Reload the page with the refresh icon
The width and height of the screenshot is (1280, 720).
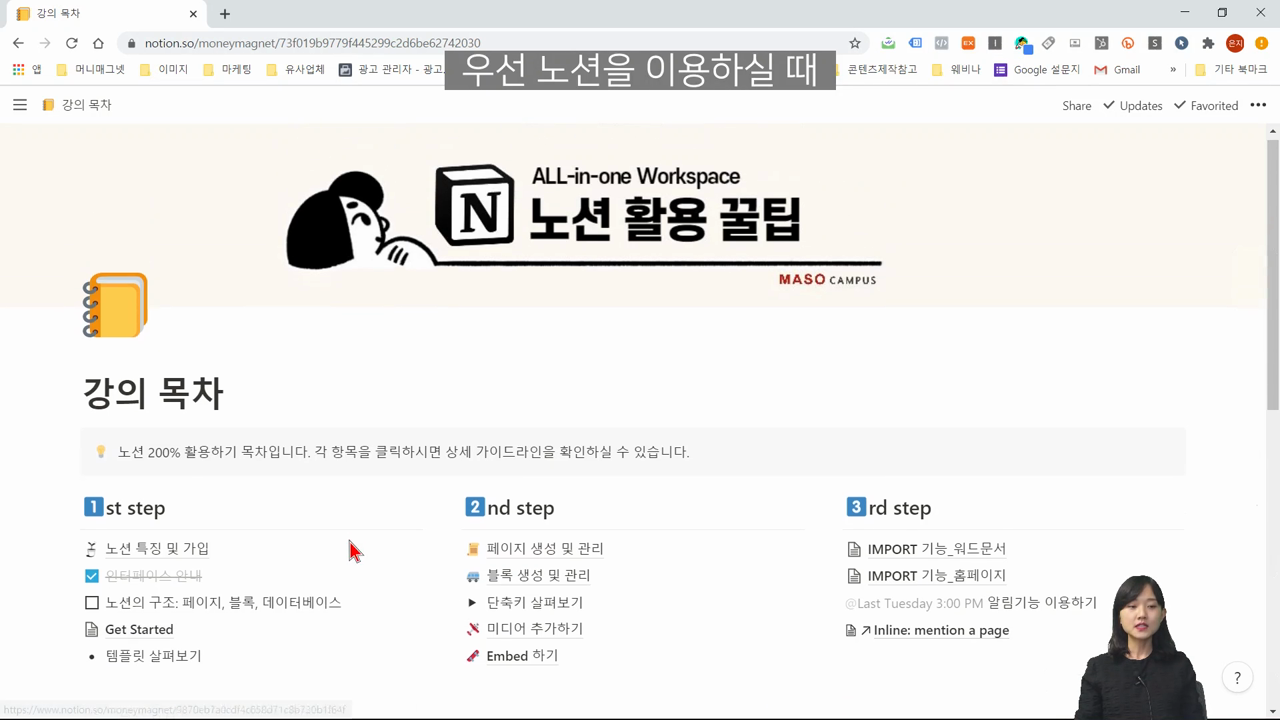tap(71, 43)
